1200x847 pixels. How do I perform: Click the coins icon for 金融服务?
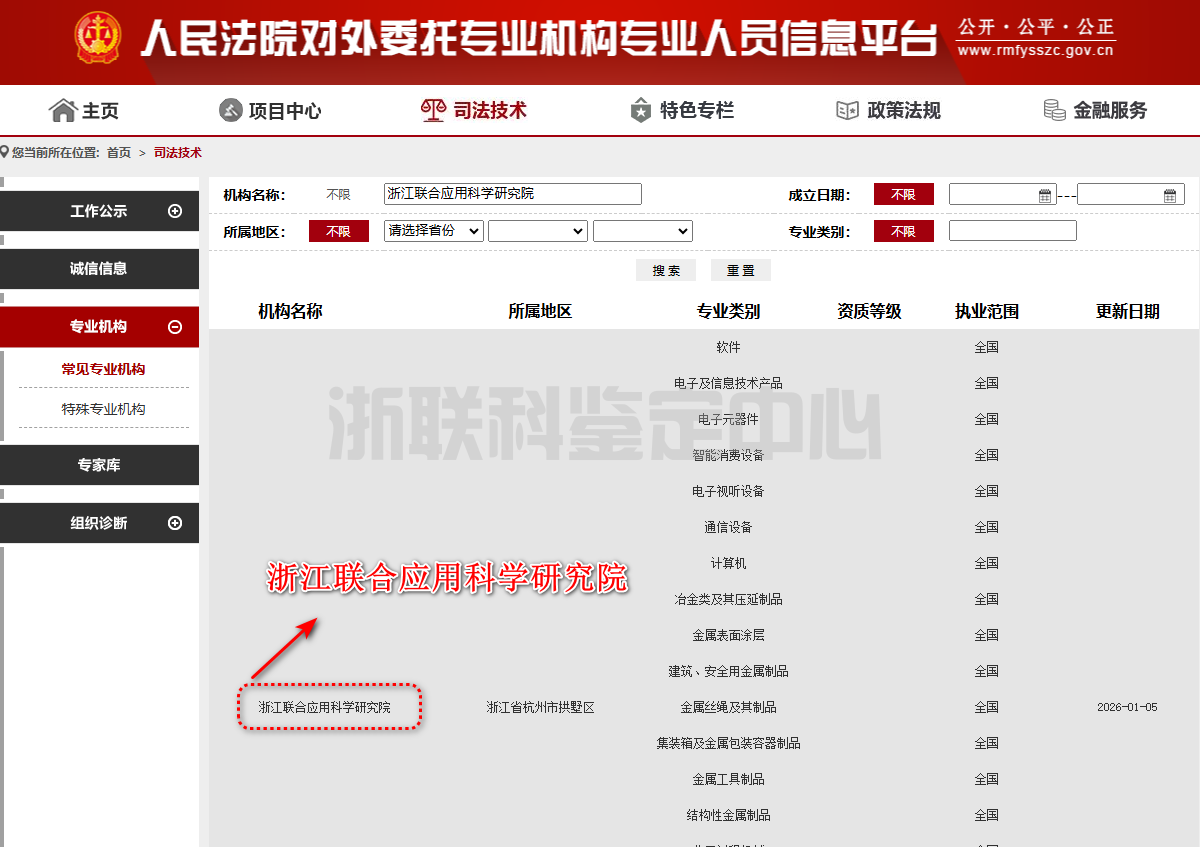[x=1054, y=110]
